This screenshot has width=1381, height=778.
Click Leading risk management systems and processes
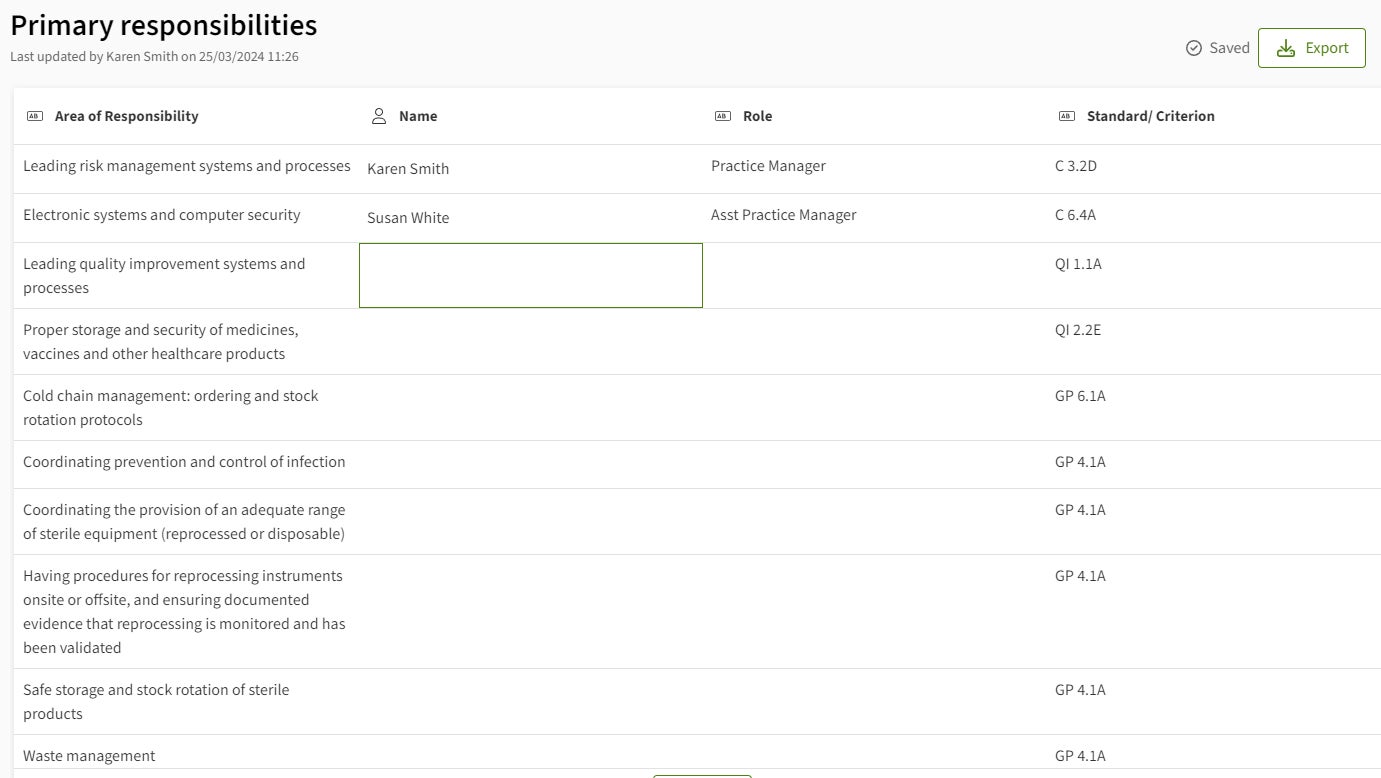187,166
